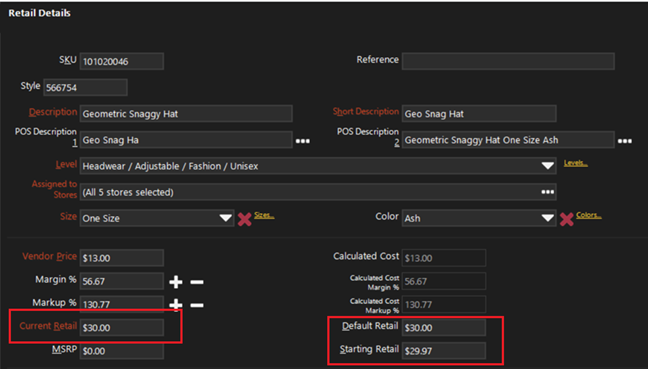Select the Assigned to Stores field
This screenshot has height=369, width=648.
tap(318, 192)
